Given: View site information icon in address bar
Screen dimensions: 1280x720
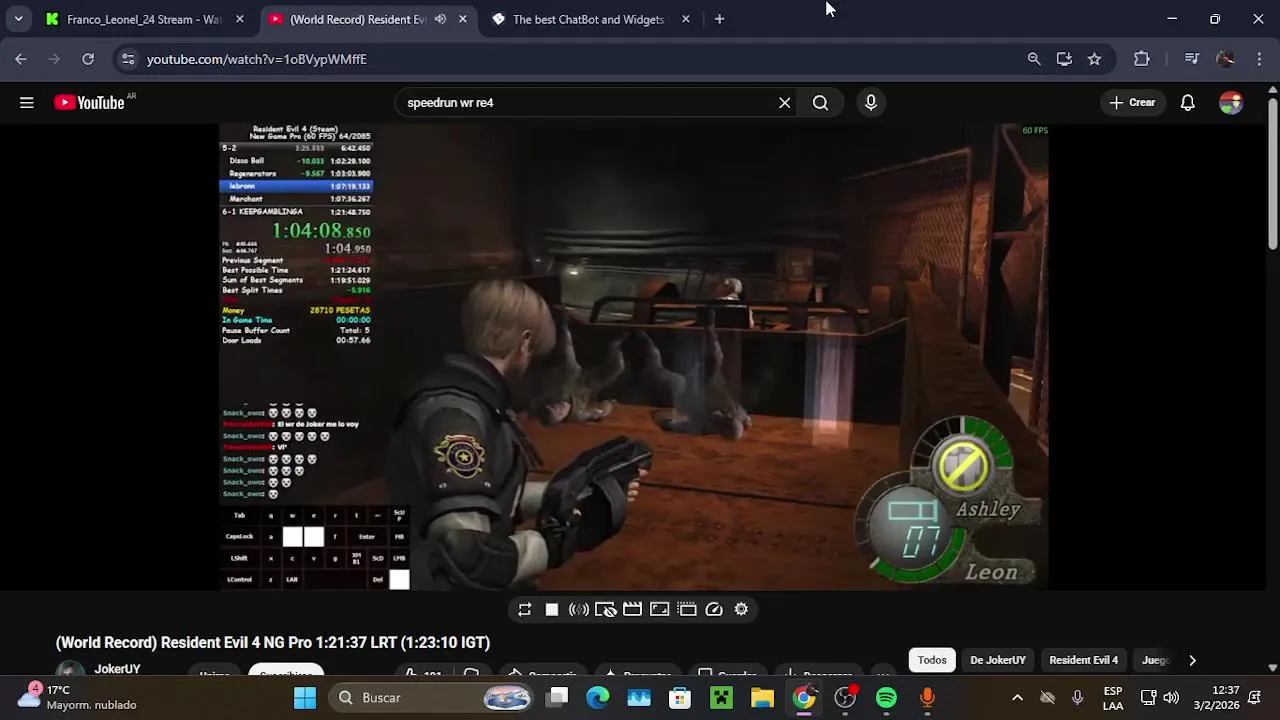Looking at the screenshot, I should [127, 59].
